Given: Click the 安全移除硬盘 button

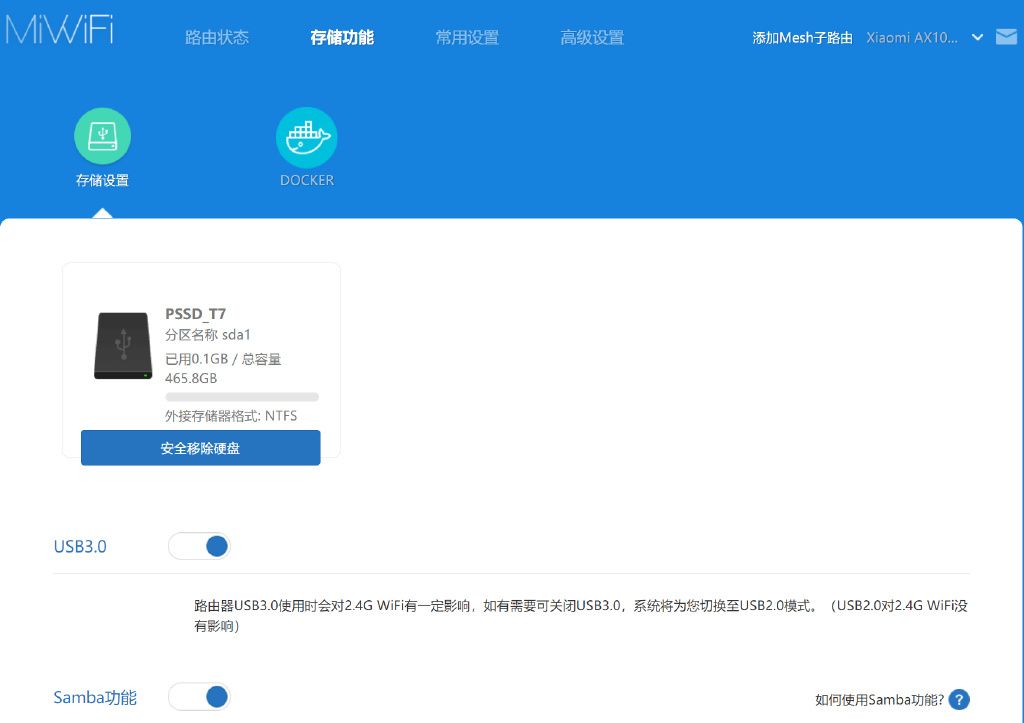Looking at the screenshot, I should tap(200, 447).
